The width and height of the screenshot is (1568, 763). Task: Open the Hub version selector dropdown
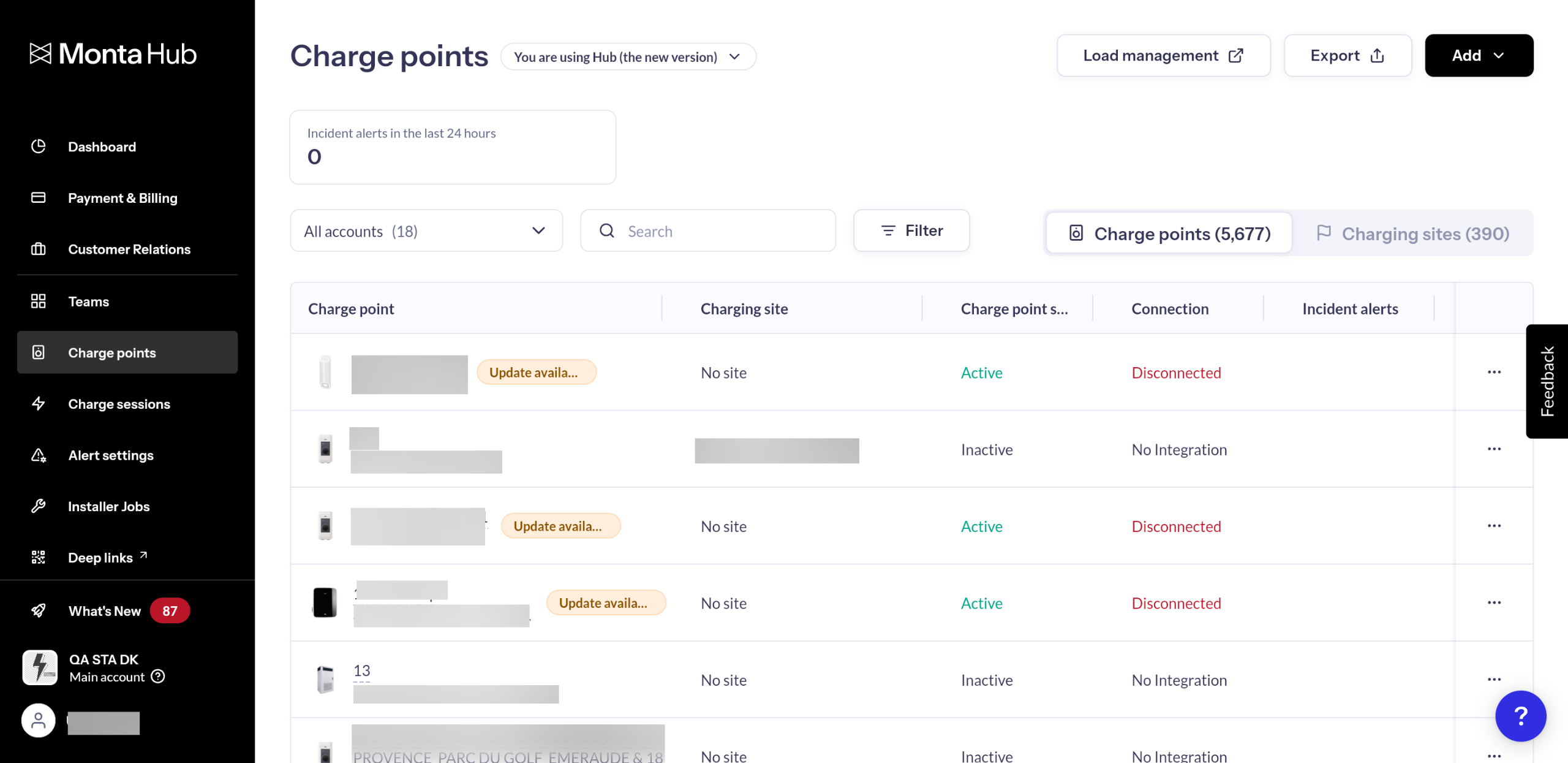(x=628, y=57)
